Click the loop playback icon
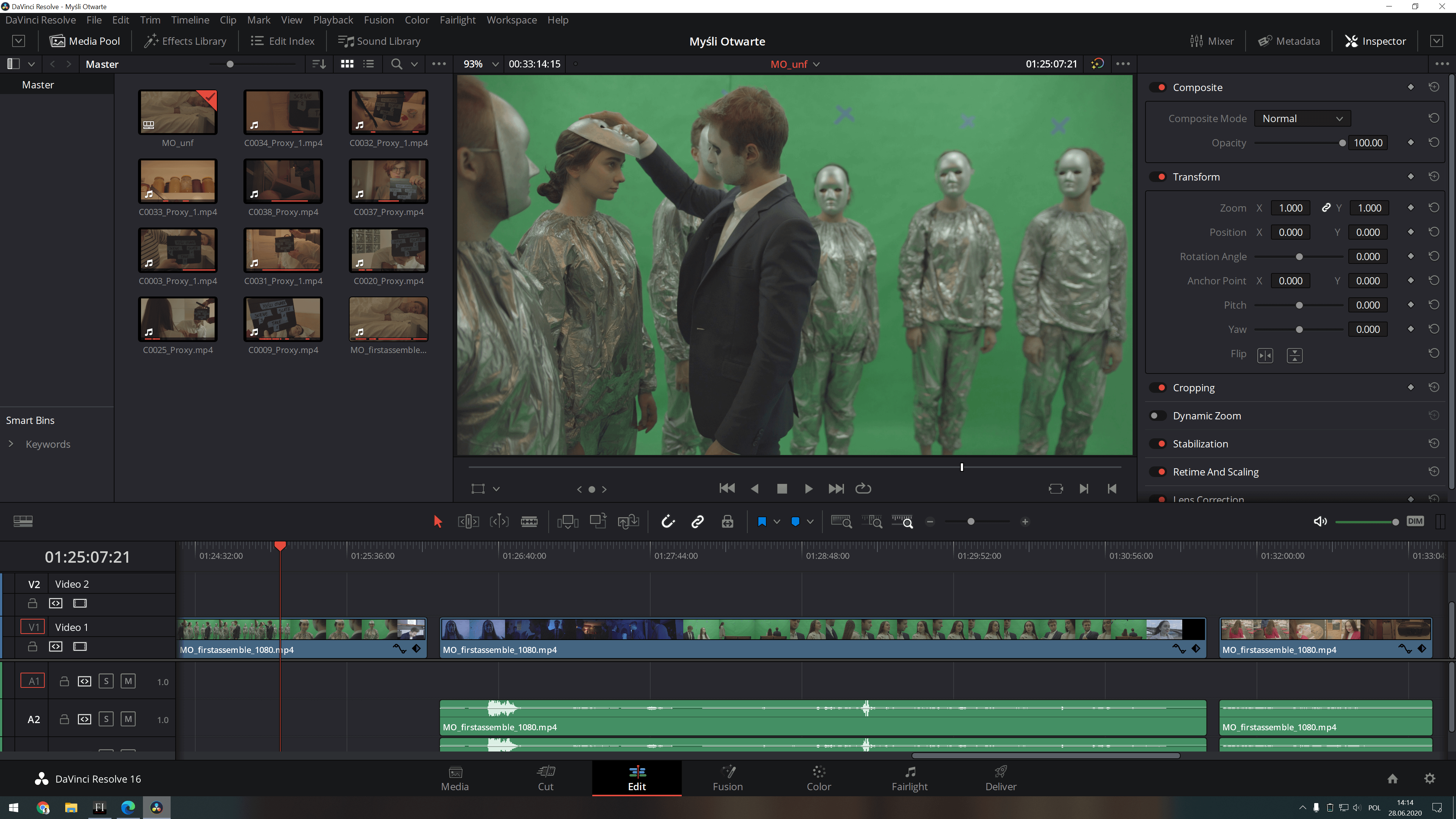 click(x=863, y=488)
